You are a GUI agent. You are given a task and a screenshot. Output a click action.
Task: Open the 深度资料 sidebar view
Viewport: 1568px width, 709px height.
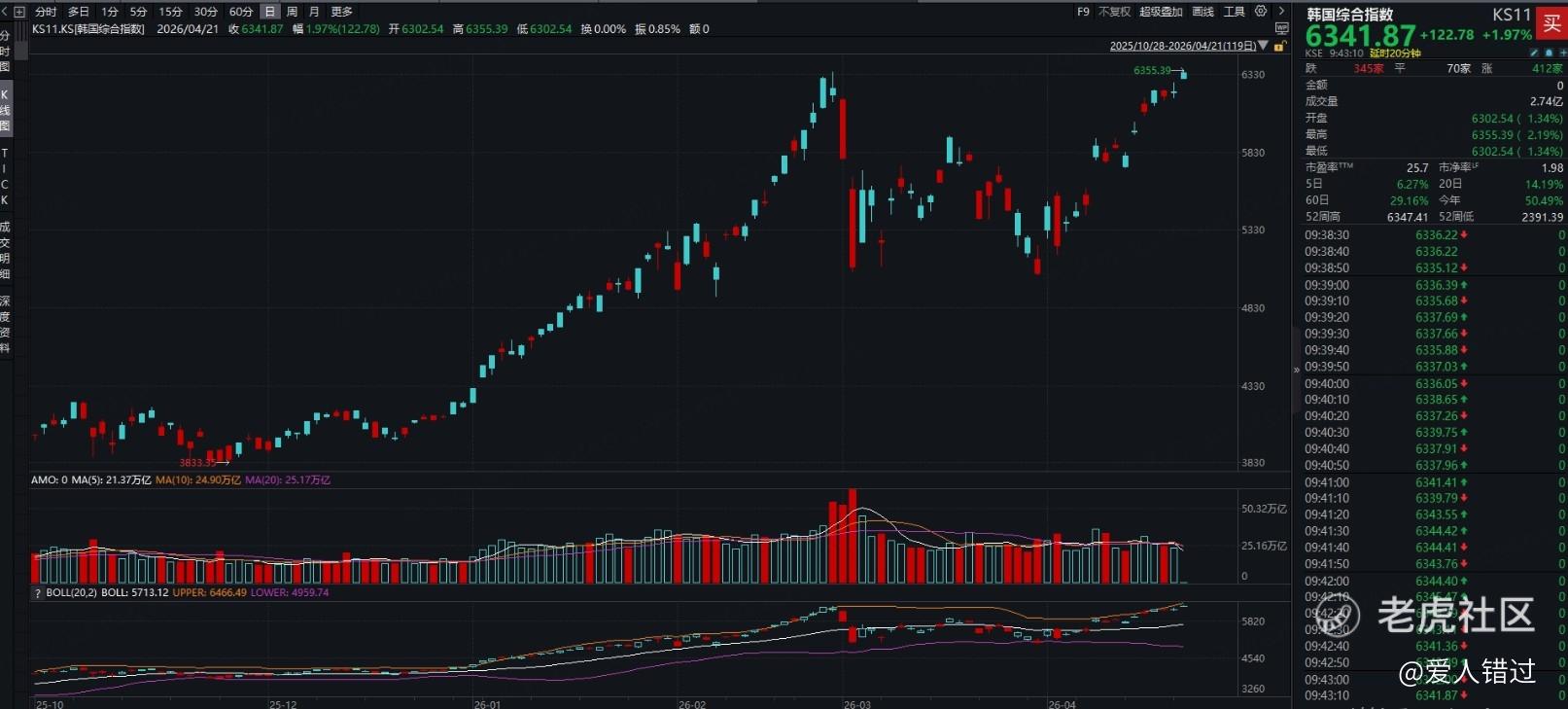5,324
